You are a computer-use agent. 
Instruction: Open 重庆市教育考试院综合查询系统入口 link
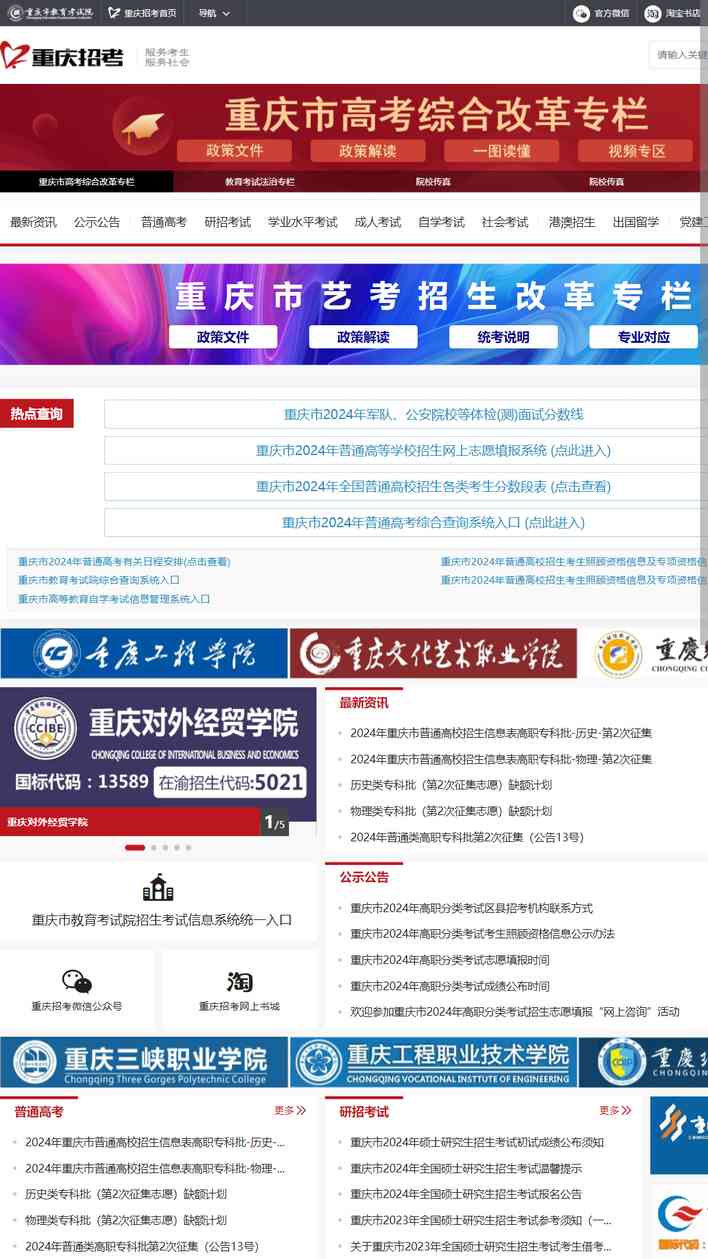pyautogui.click(x=99, y=580)
